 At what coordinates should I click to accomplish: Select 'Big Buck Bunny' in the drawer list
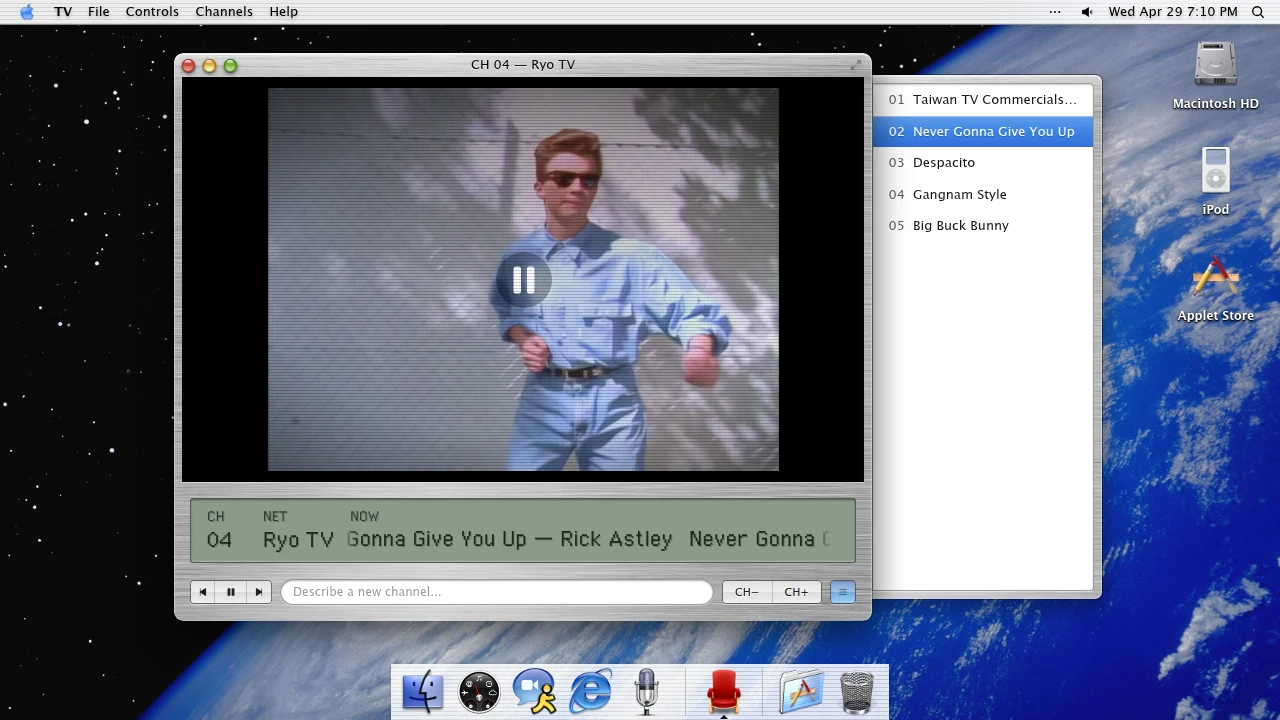[x=983, y=226]
